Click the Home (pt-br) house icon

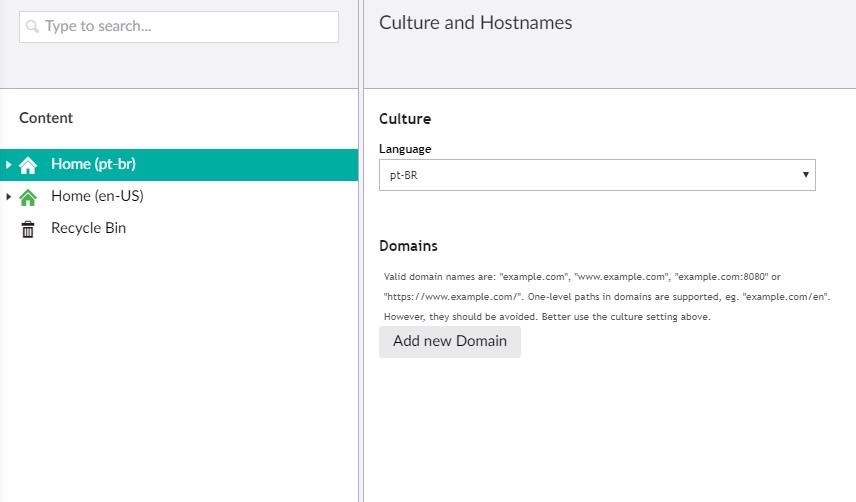point(28,165)
